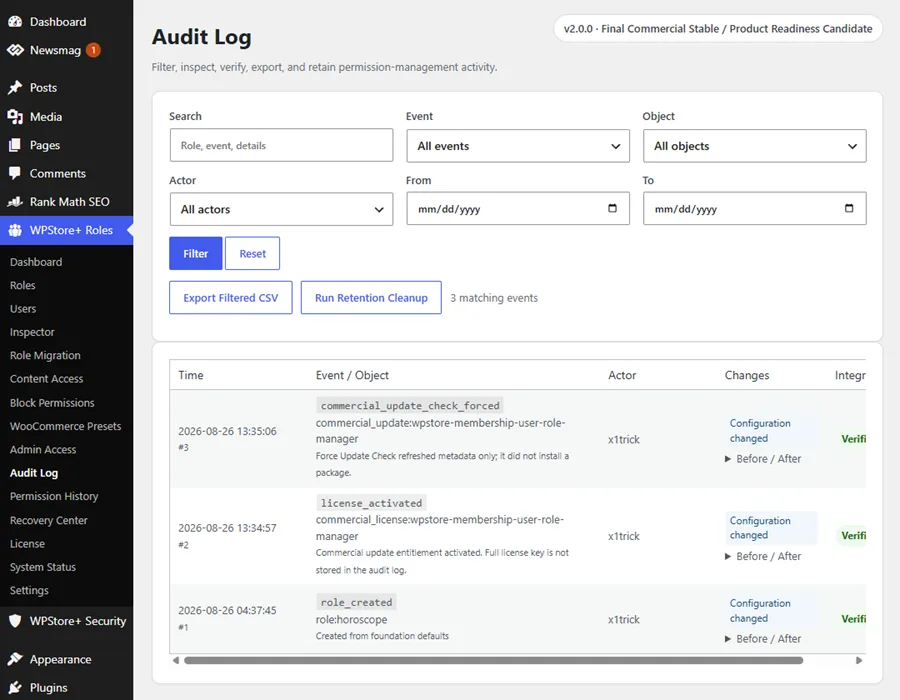Click the v2.0.0 version badge

tap(718, 29)
